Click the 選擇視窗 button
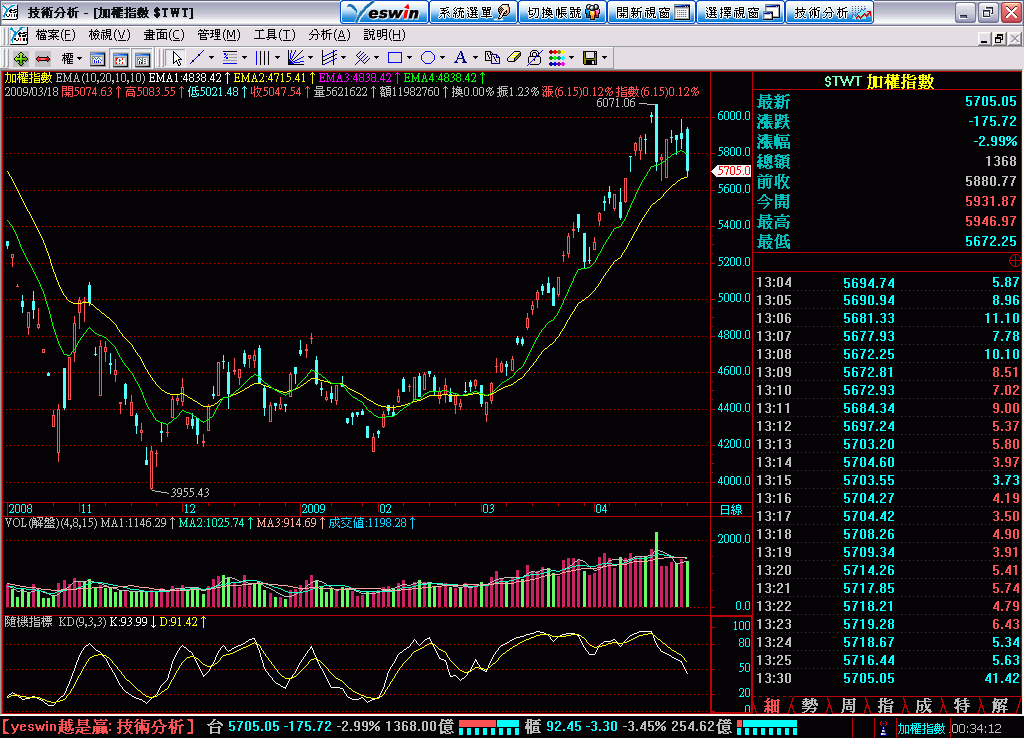This screenshot has width=1024, height=738. 741,12
